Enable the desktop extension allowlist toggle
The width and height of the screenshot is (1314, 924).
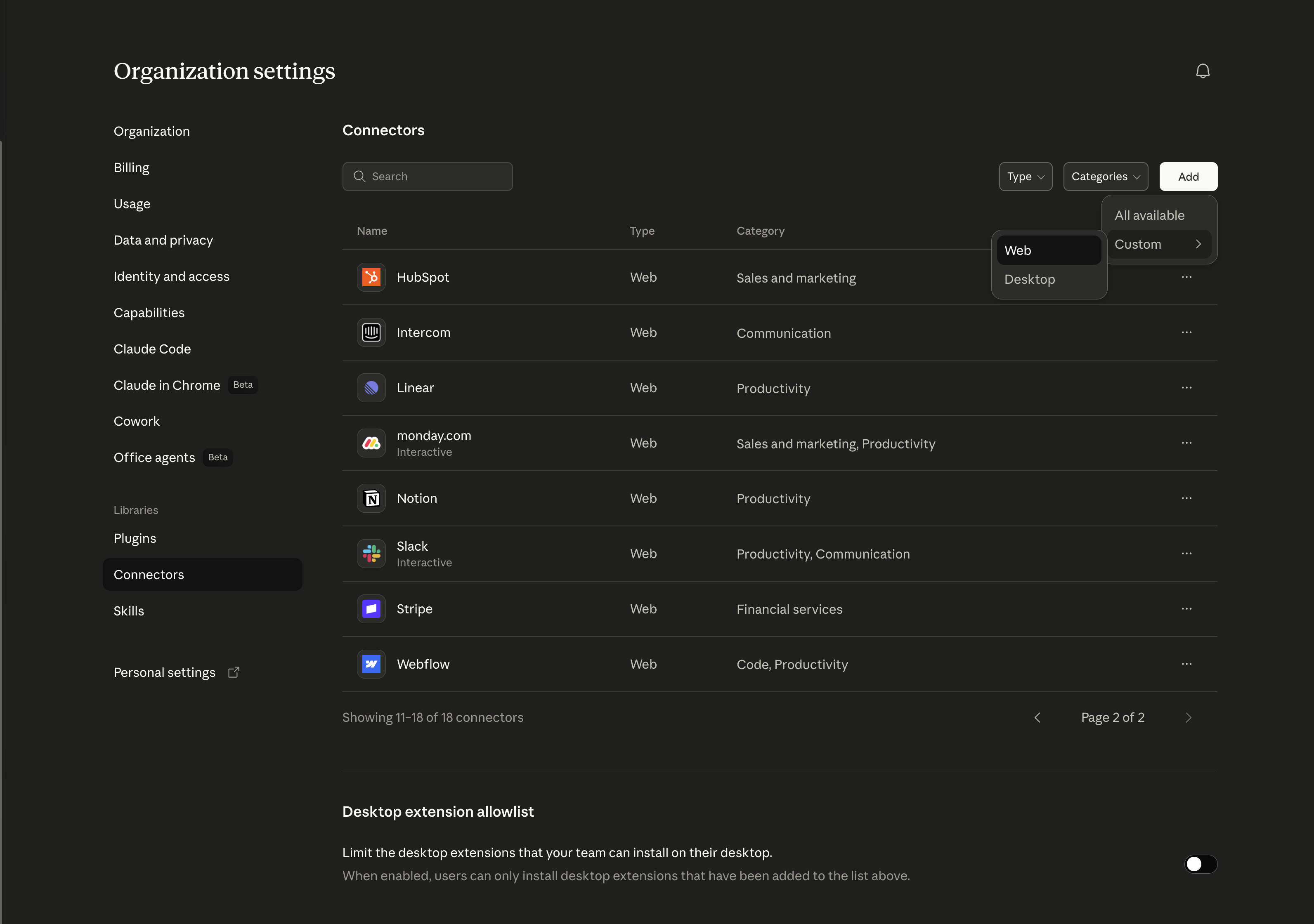(x=1200, y=864)
